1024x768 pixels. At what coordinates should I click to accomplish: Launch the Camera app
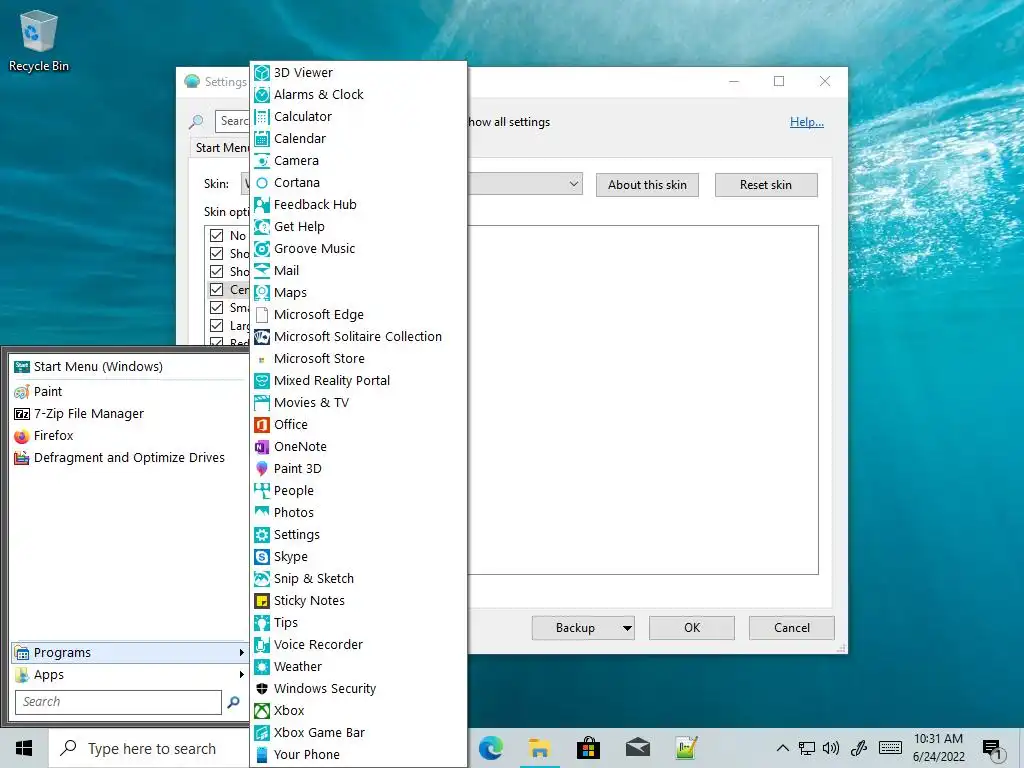pyautogui.click(x=359, y=161)
